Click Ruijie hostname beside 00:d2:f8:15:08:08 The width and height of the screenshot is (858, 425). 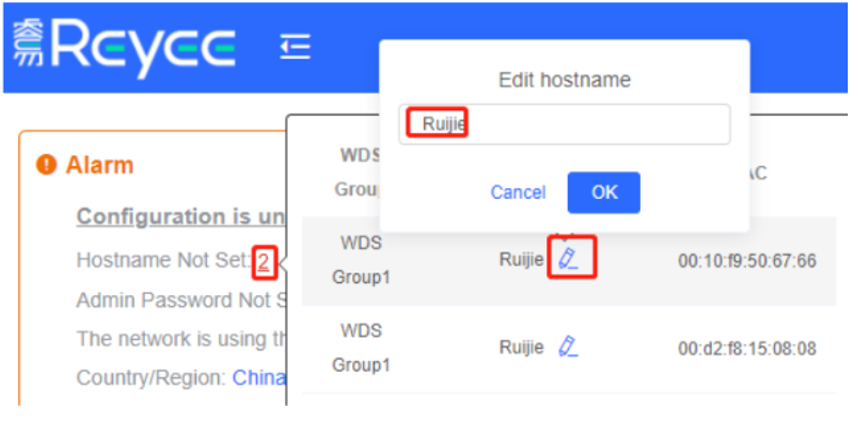[521, 347]
